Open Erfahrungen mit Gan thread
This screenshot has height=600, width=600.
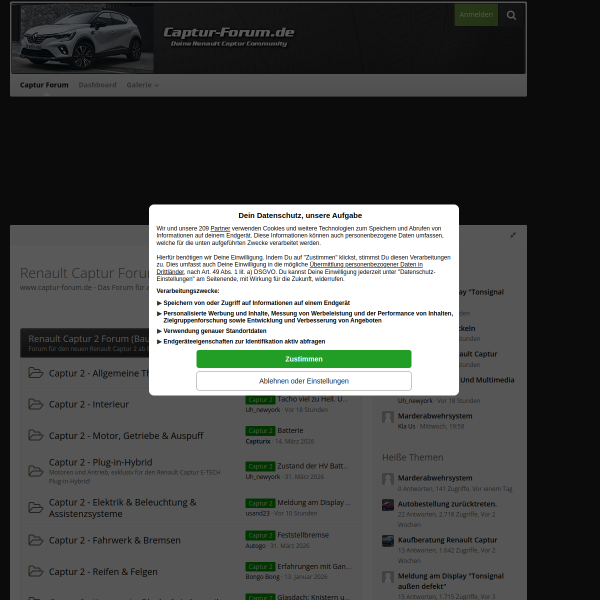[x=314, y=566]
